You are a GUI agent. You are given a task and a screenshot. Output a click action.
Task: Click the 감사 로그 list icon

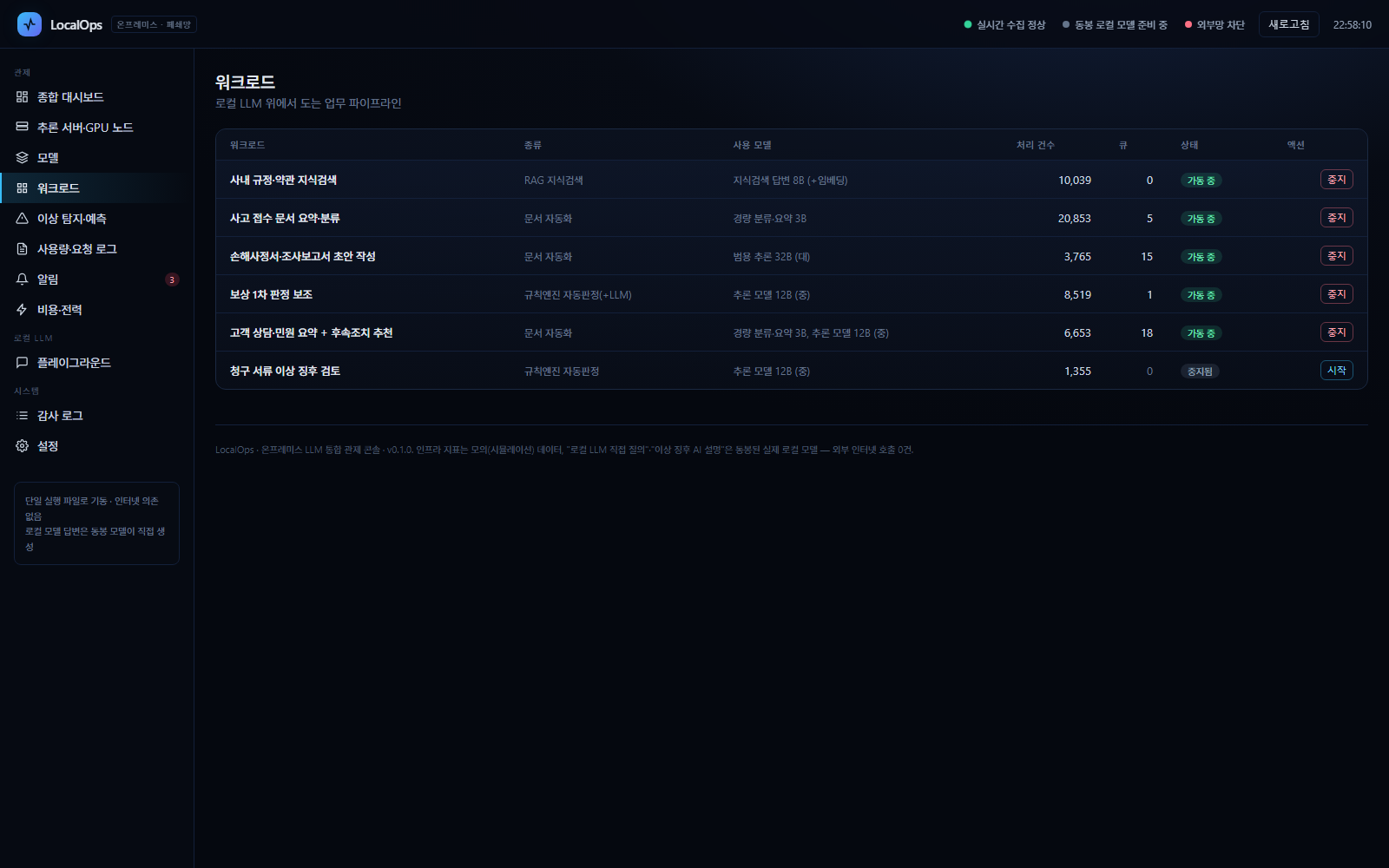coord(23,416)
